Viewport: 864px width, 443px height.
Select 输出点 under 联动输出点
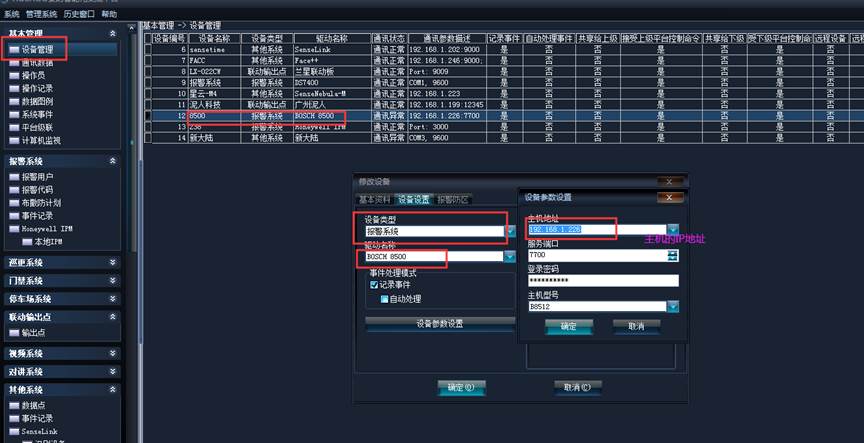click(x=33, y=333)
